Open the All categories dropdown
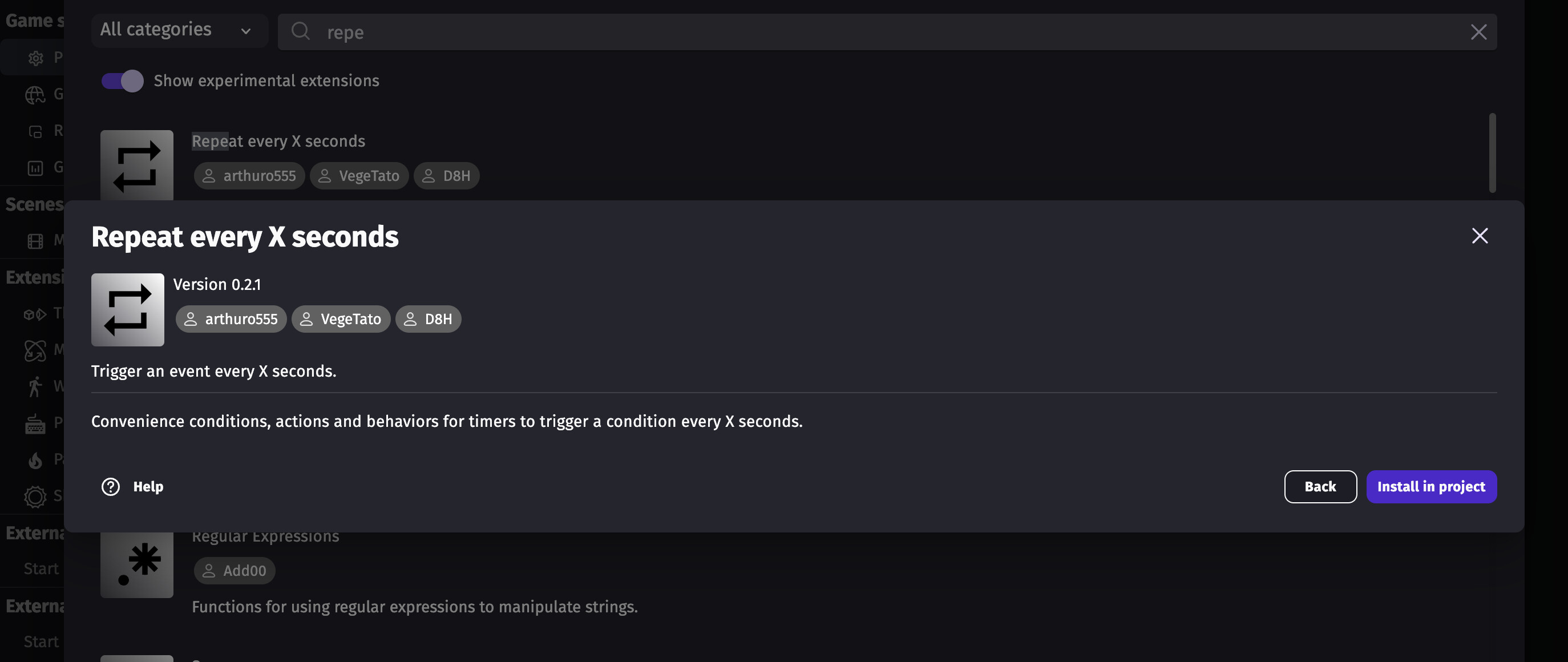This screenshot has height=662, width=1568. (x=176, y=30)
